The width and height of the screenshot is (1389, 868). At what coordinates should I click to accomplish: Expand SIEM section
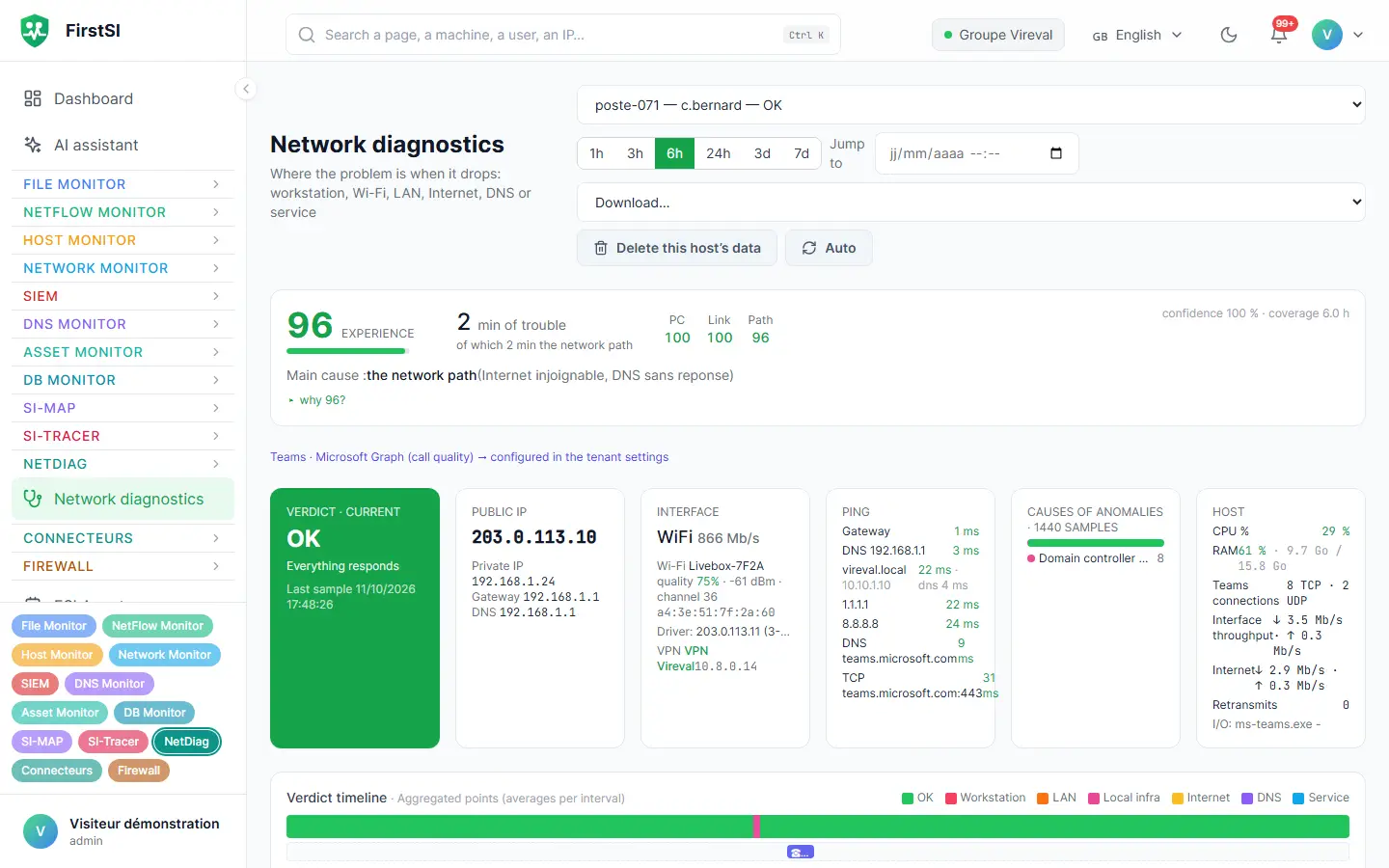click(x=123, y=296)
